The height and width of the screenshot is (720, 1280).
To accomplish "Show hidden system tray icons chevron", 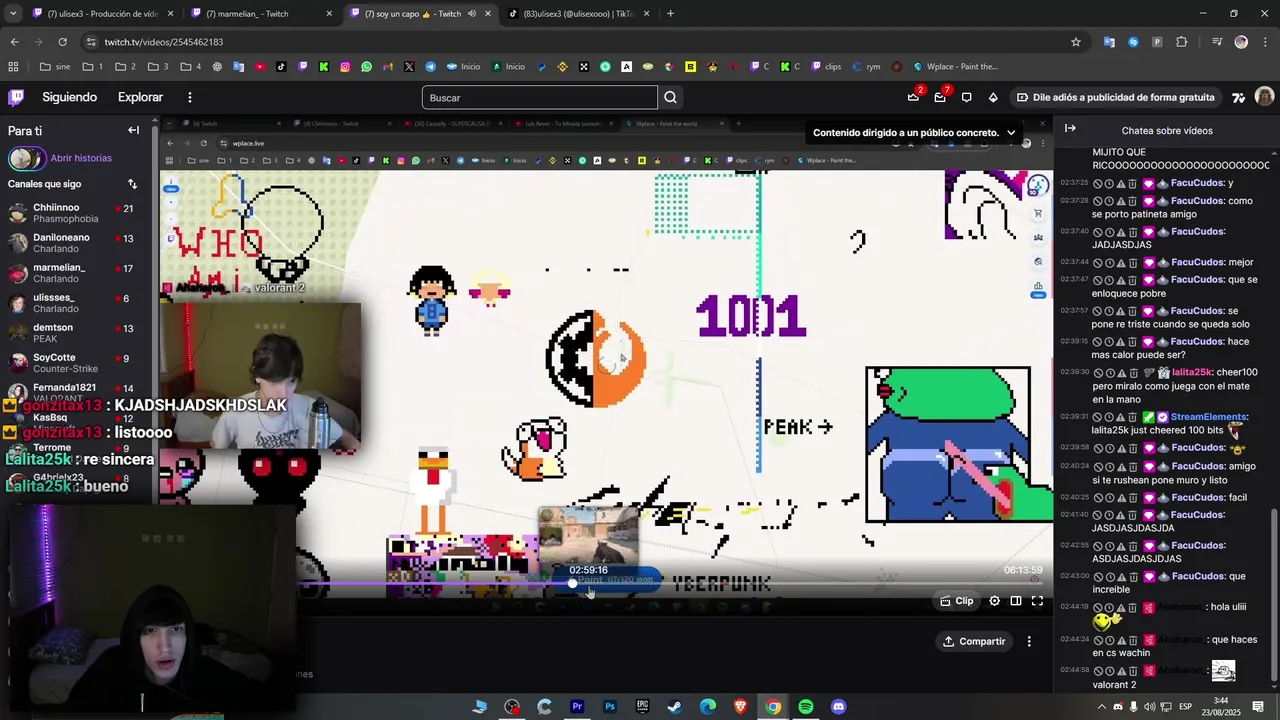I will pyautogui.click(x=1103, y=707).
